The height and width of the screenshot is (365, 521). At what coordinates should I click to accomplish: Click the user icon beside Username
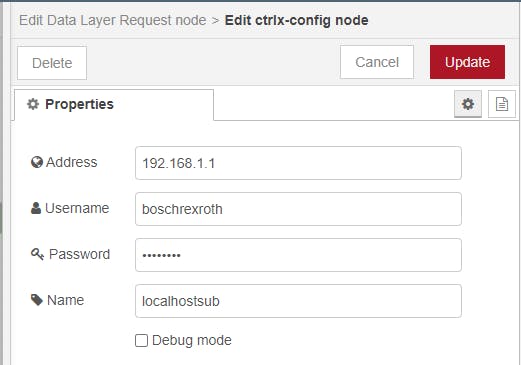pos(36,208)
